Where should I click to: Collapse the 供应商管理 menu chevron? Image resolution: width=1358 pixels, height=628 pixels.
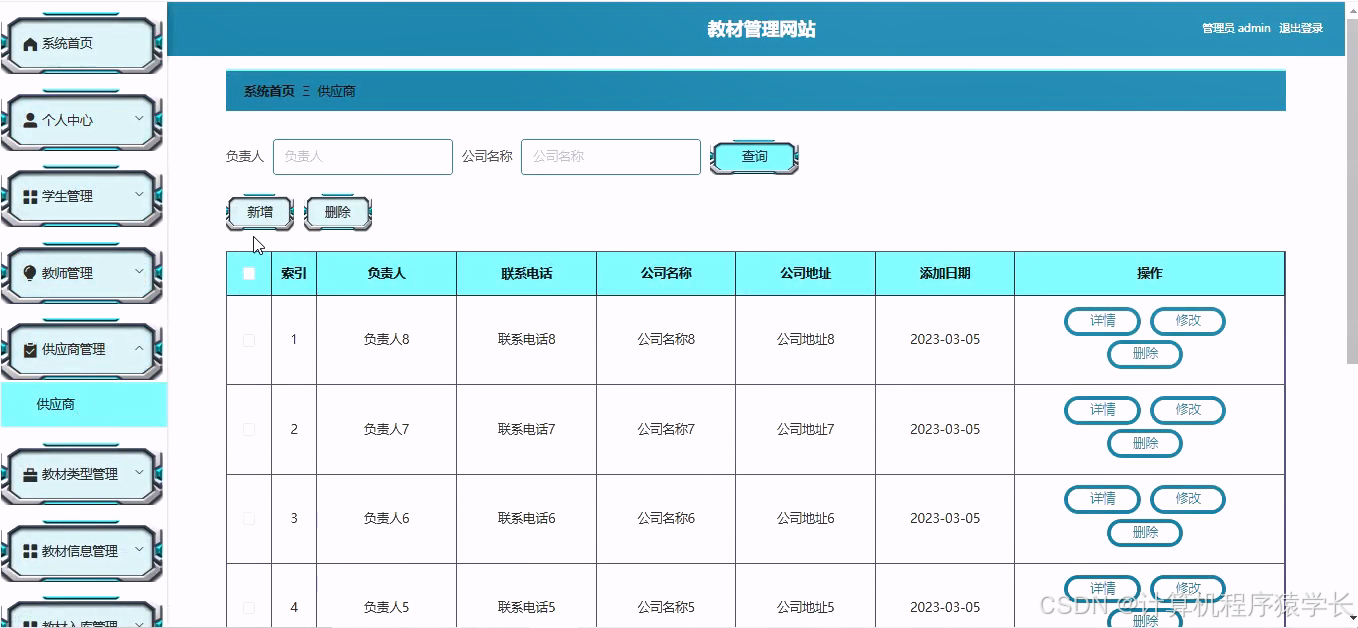[139, 348]
